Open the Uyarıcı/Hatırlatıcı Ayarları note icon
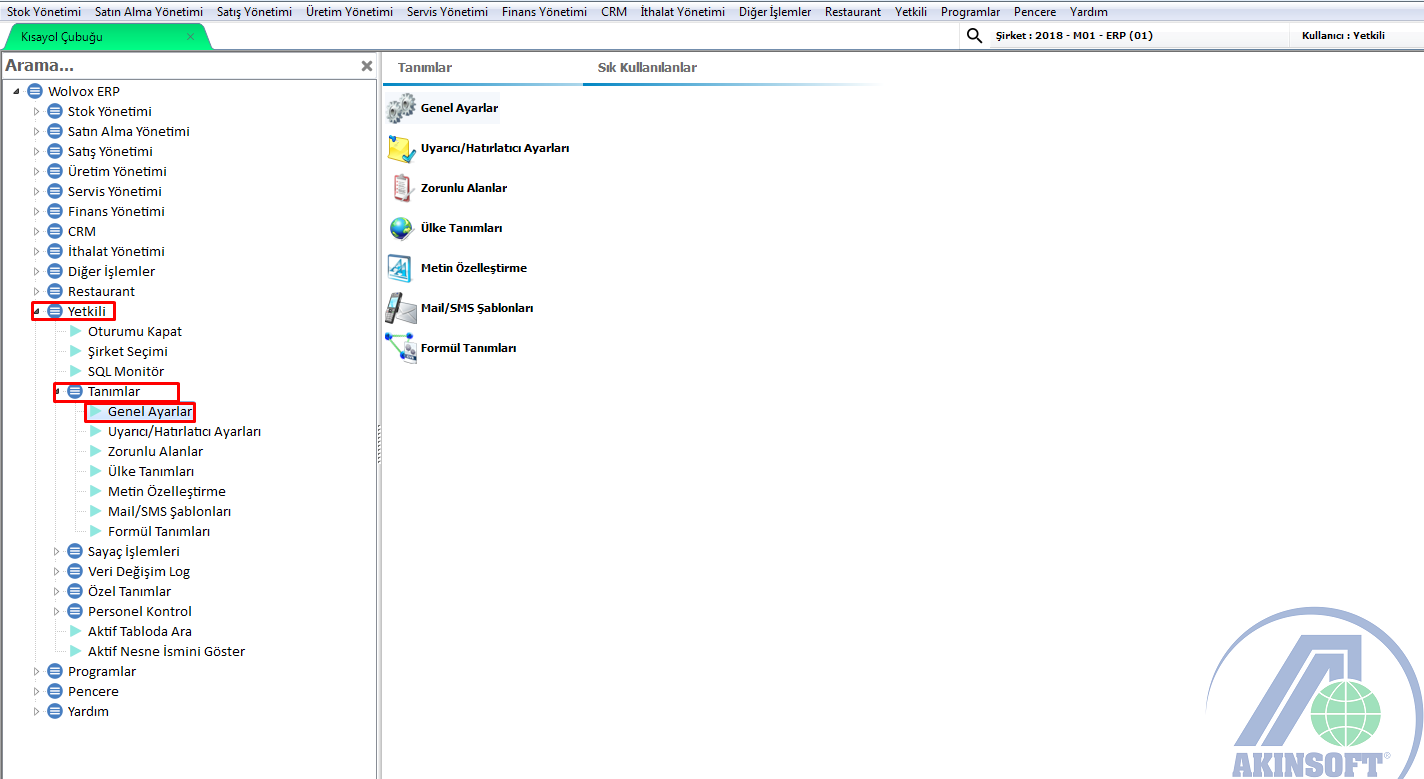 [x=401, y=148]
